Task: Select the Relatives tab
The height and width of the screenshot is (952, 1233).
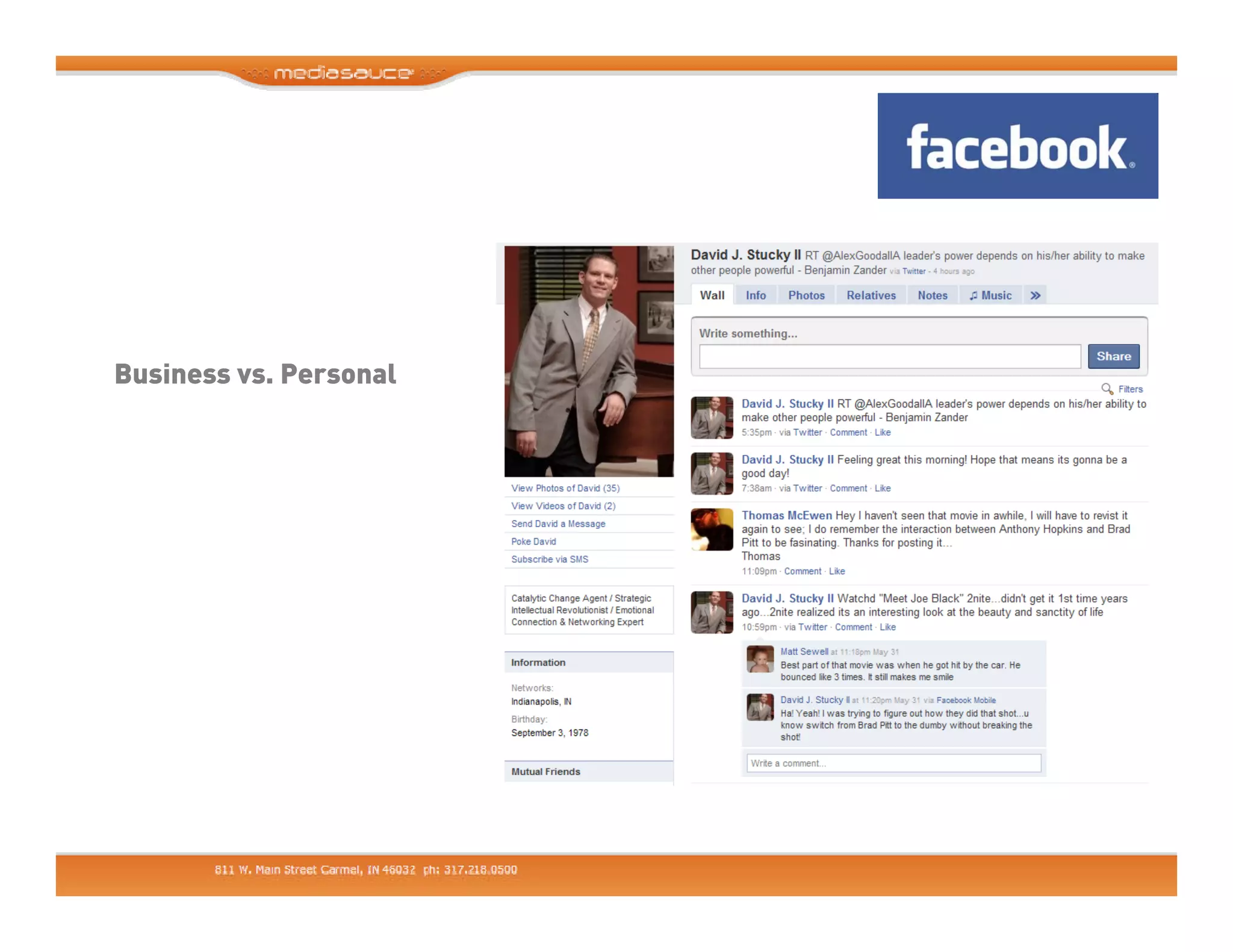Action: pos(871,295)
